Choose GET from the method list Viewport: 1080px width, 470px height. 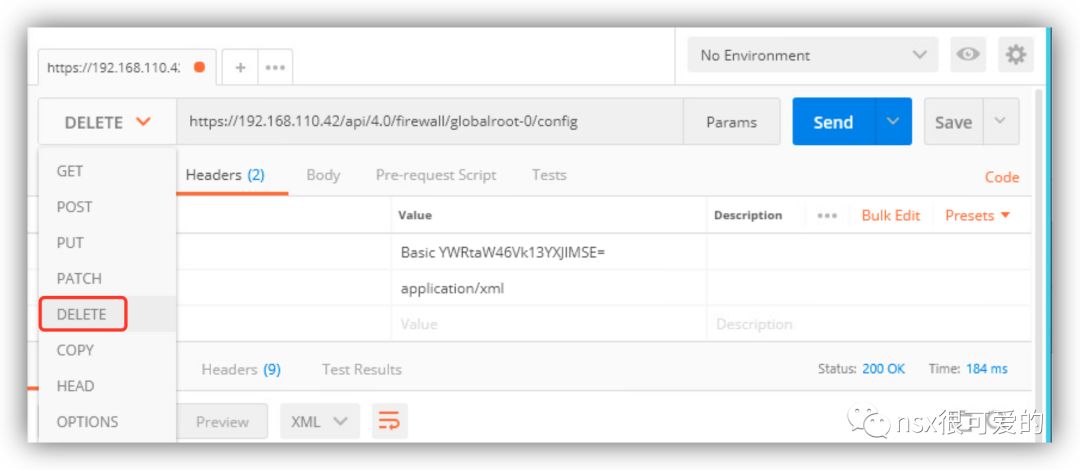coord(107,171)
